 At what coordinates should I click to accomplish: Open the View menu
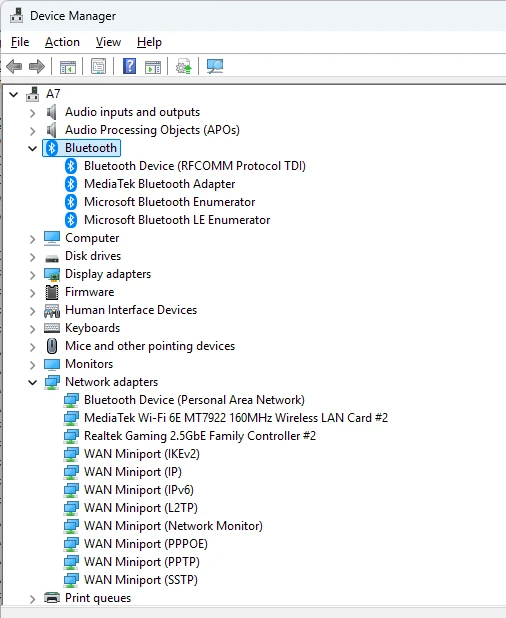[108, 42]
